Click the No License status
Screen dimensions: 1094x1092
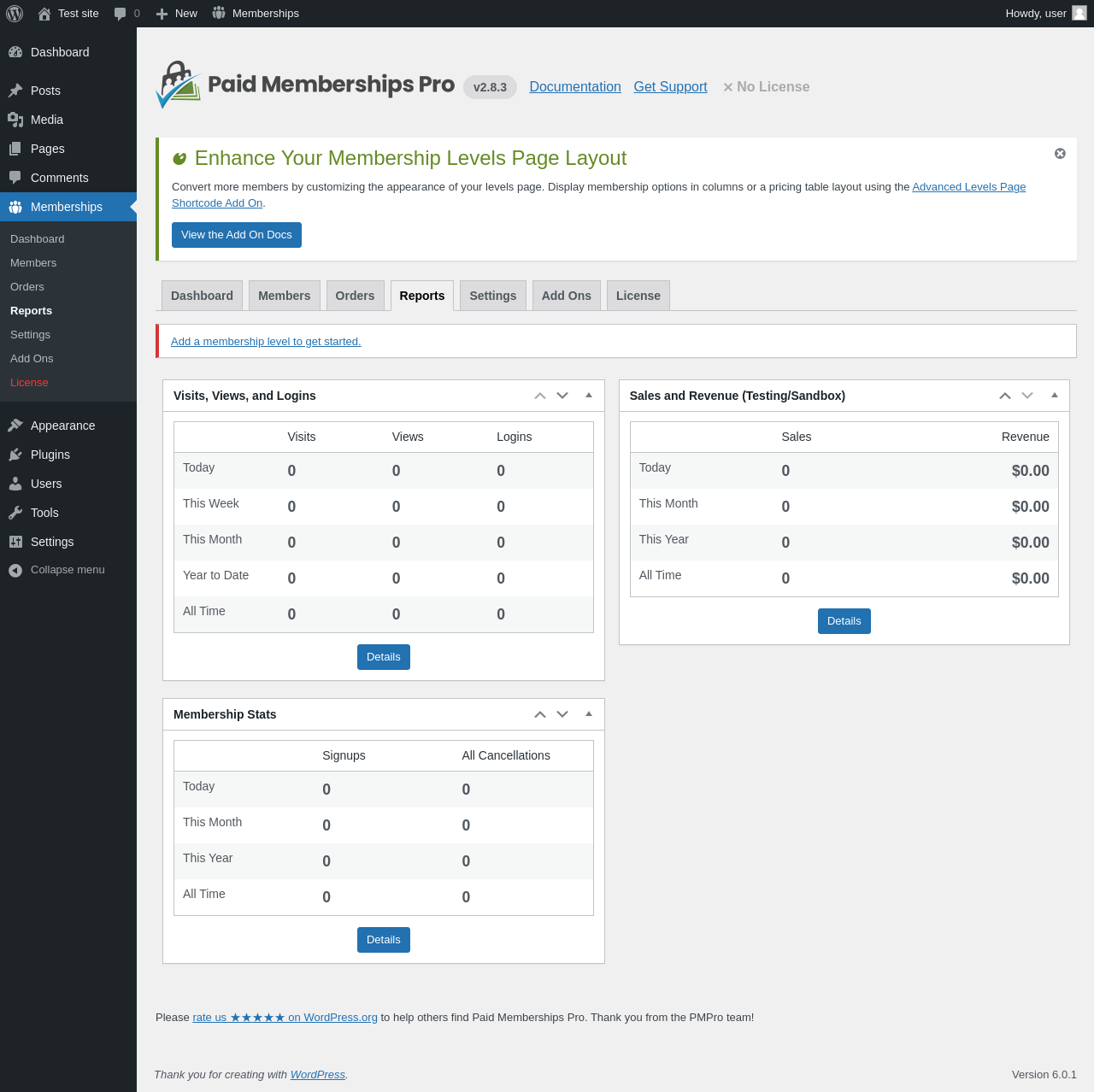click(x=766, y=87)
